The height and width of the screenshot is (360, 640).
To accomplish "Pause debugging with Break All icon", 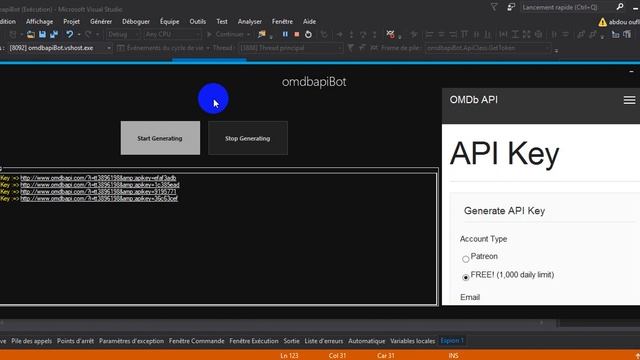I will click(285, 35).
